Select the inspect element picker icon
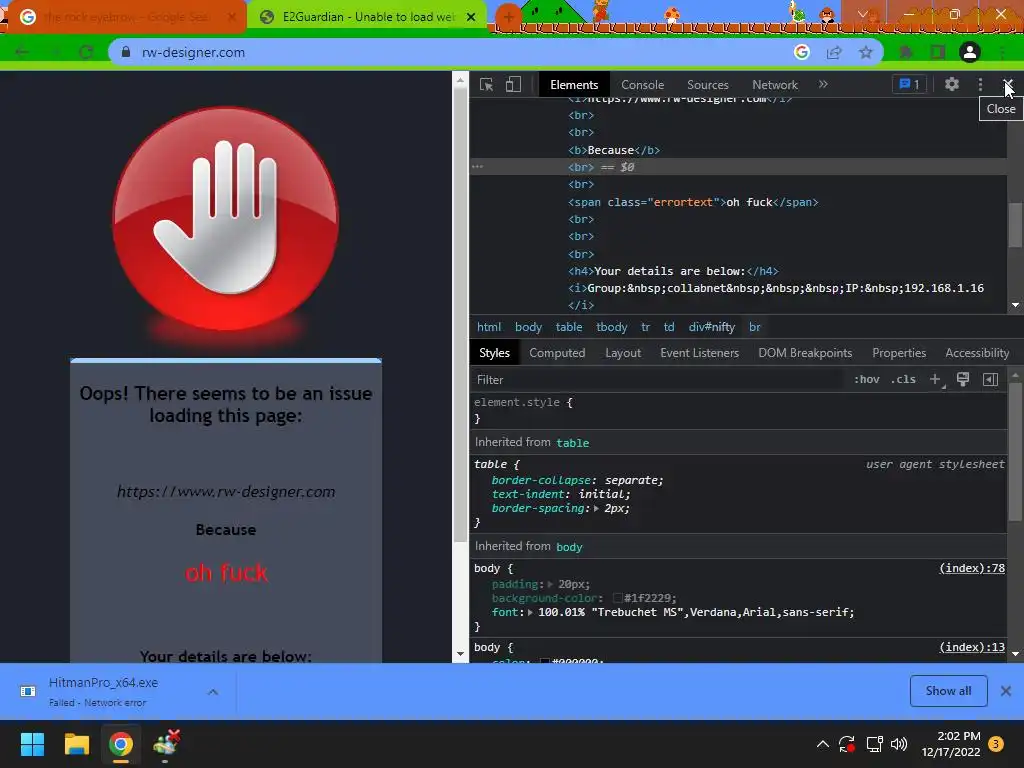 click(x=486, y=85)
